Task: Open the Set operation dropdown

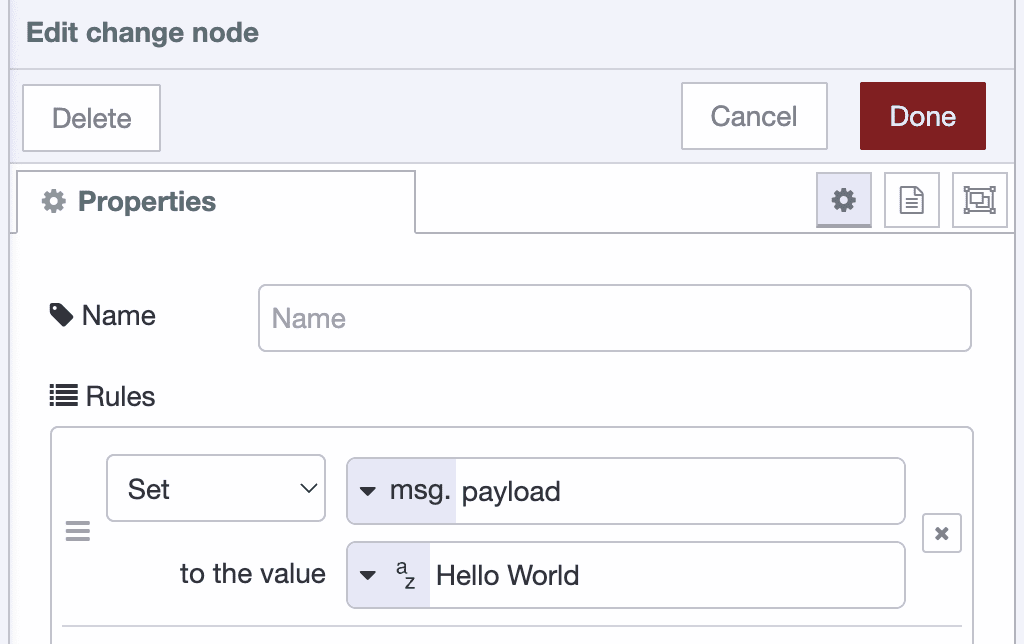Action: pos(215,488)
